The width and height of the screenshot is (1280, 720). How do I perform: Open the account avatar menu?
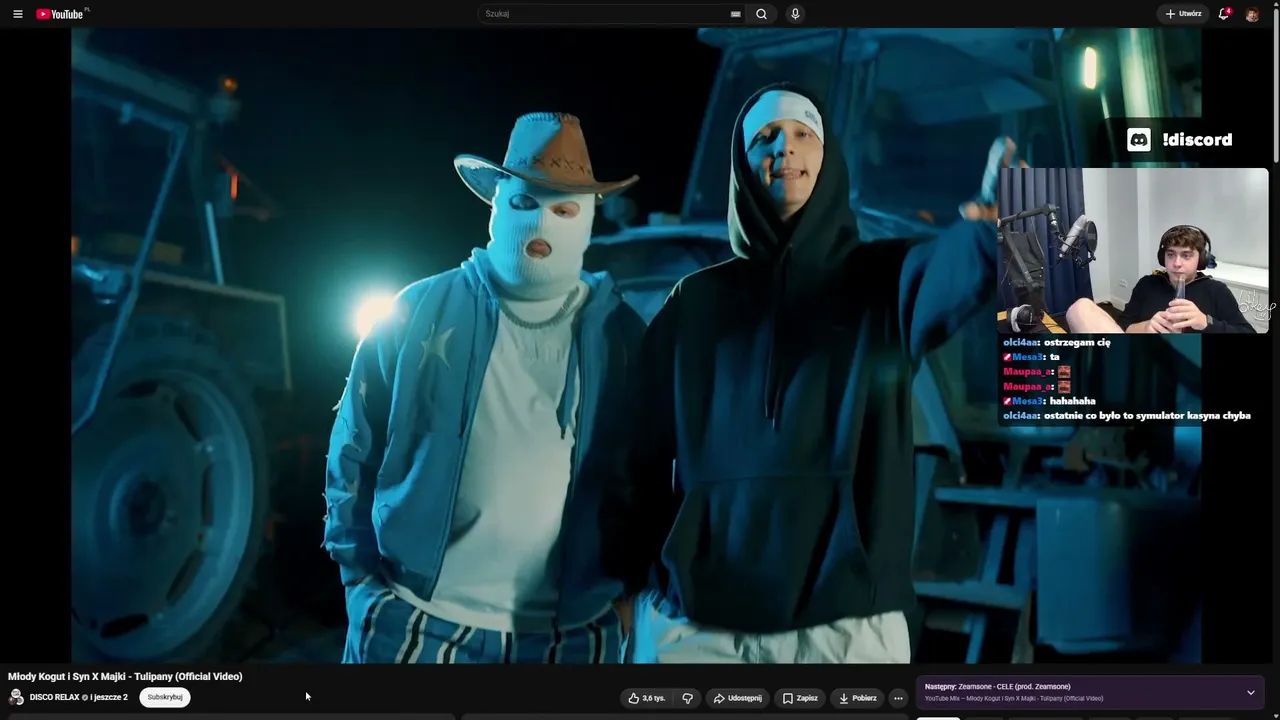point(1252,14)
